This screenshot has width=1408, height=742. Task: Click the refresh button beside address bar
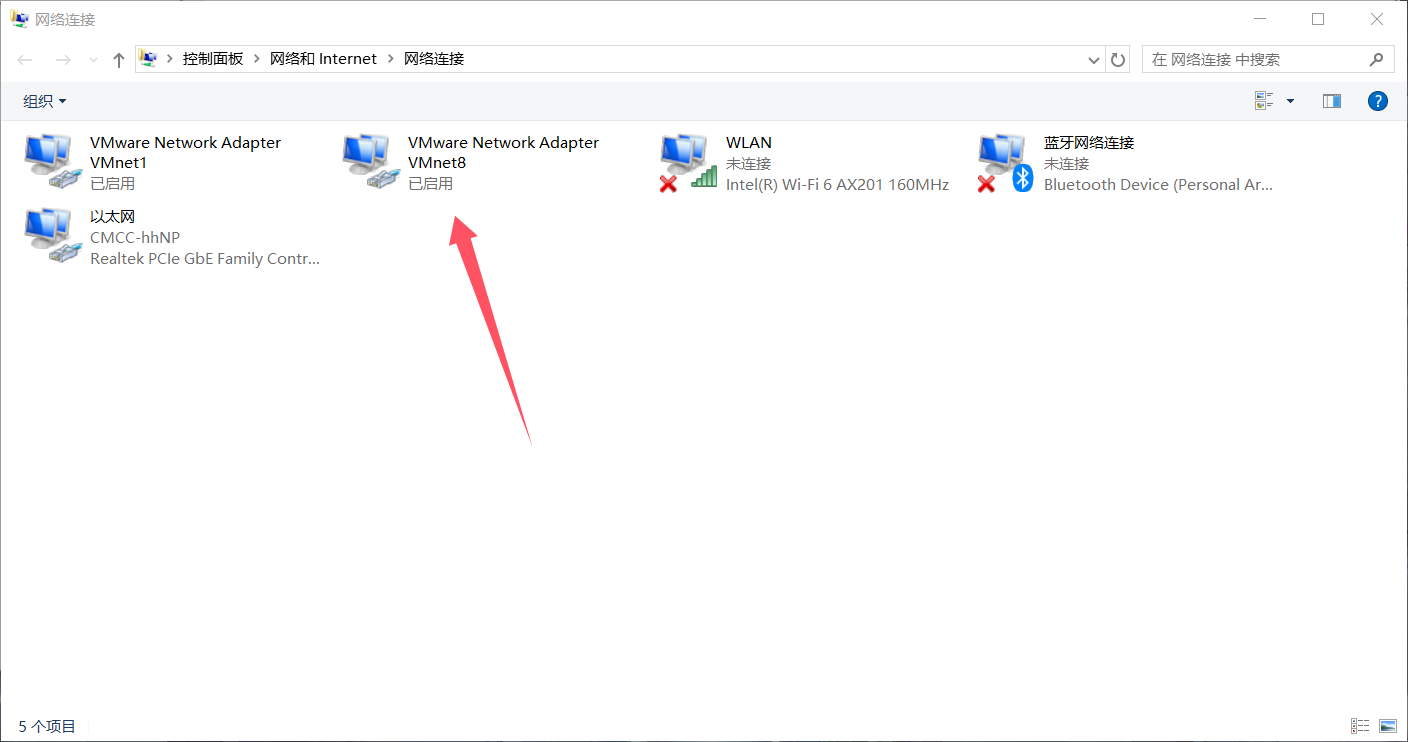[1118, 60]
